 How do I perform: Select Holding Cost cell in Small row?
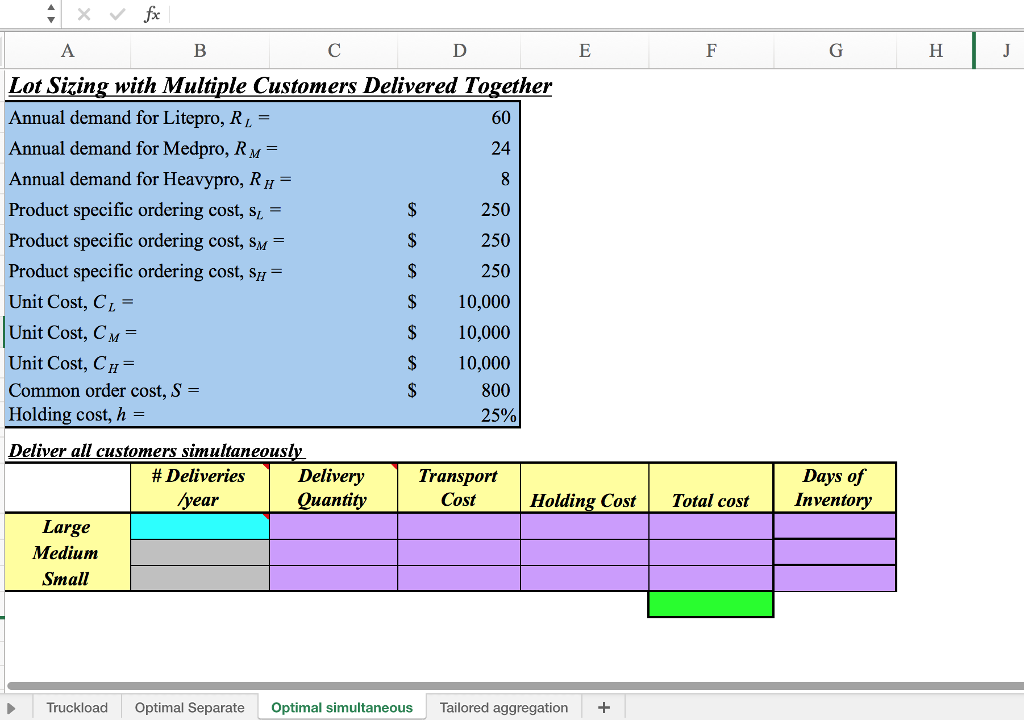tap(584, 579)
